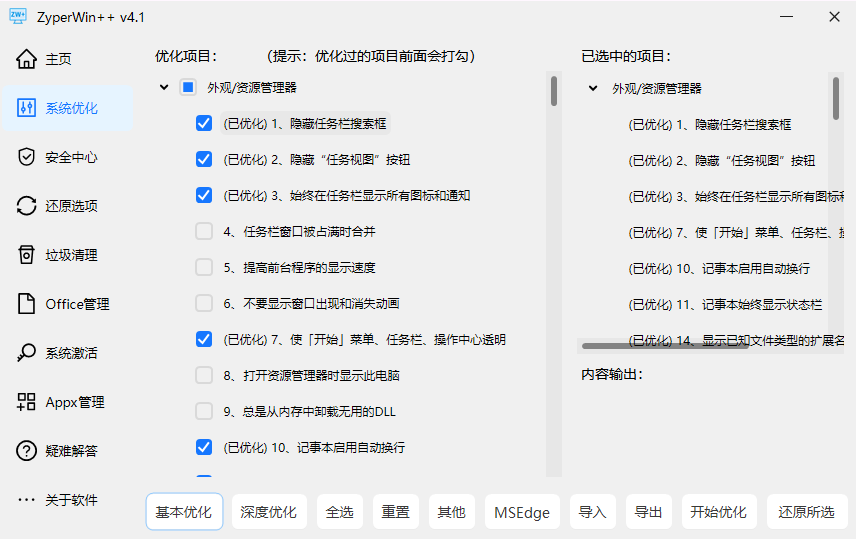Uncheck item 3 始终显示所有图标和通知
Image resolution: width=856 pixels, height=539 pixels.
(x=204, y=196)
